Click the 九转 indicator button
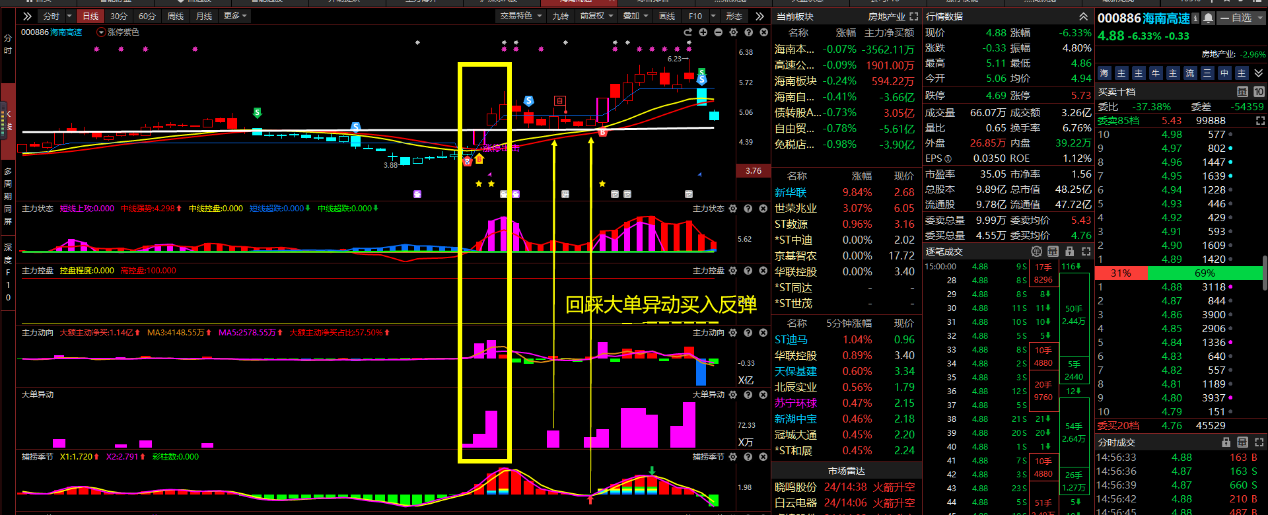The image size is (1268, 515). (561, 17)
